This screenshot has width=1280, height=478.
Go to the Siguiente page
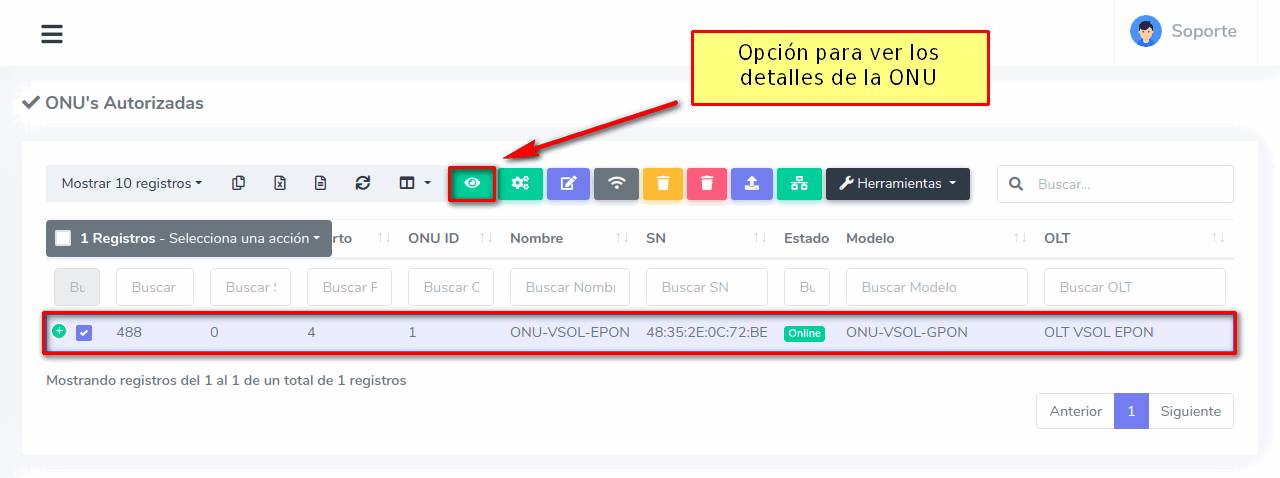[x=1190, y=411]
